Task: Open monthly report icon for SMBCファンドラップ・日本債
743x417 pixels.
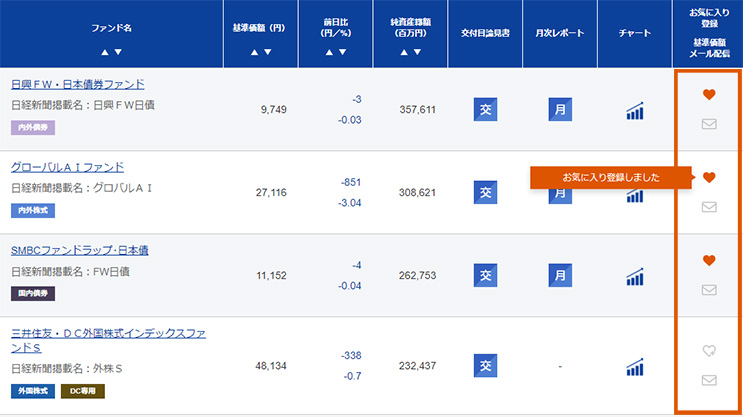Action: (x=560, y=275)
